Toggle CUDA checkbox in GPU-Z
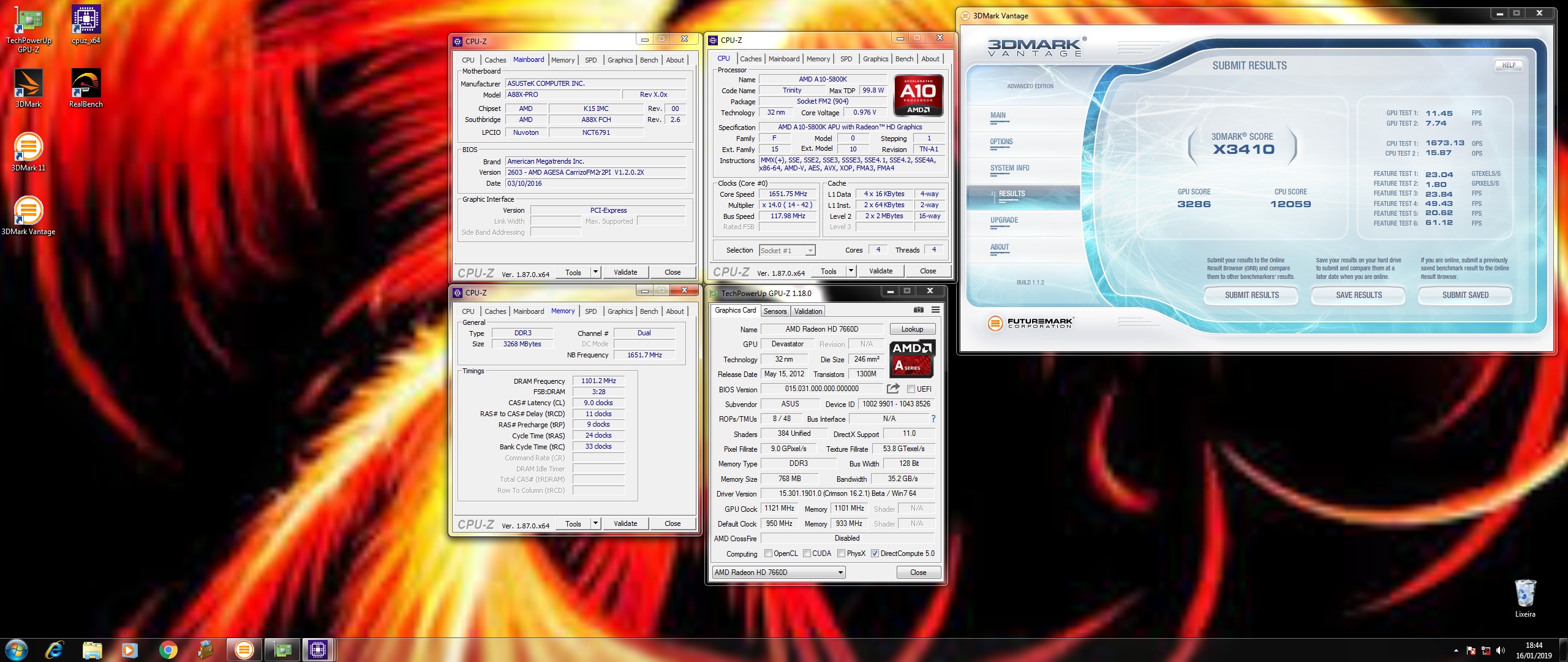 tap(807, 554)
